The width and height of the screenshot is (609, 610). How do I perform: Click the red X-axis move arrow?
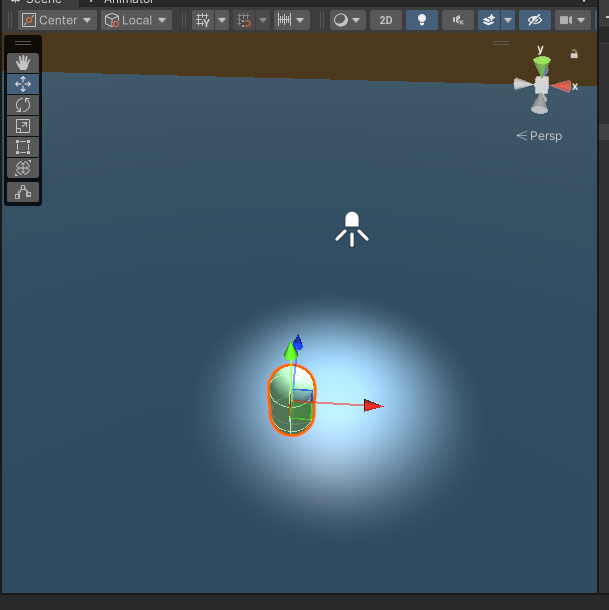[x=373, y=406]
